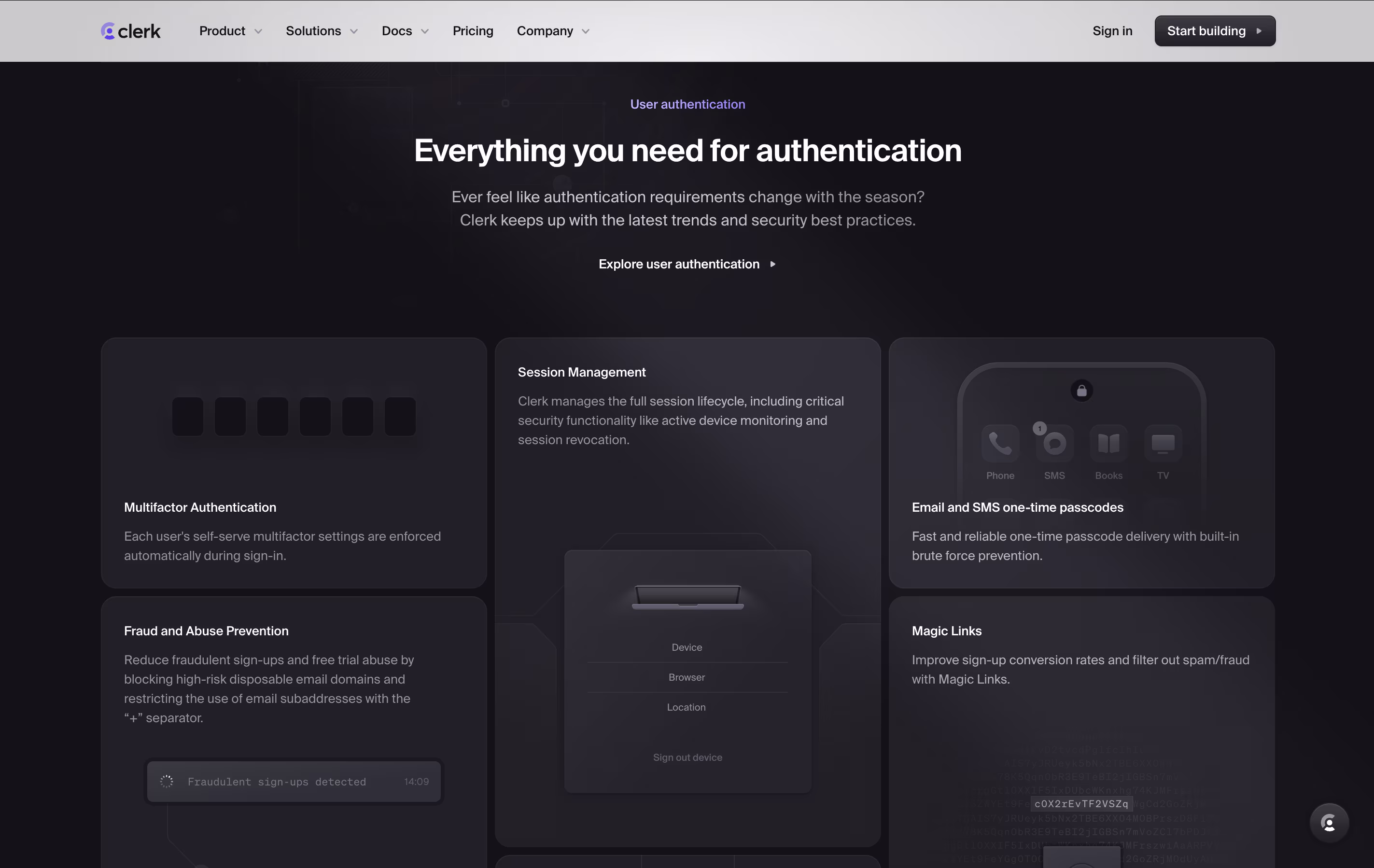
Task: Follow the Explore user authentication link
Action: pyautogui.click(x=687, y=264)
